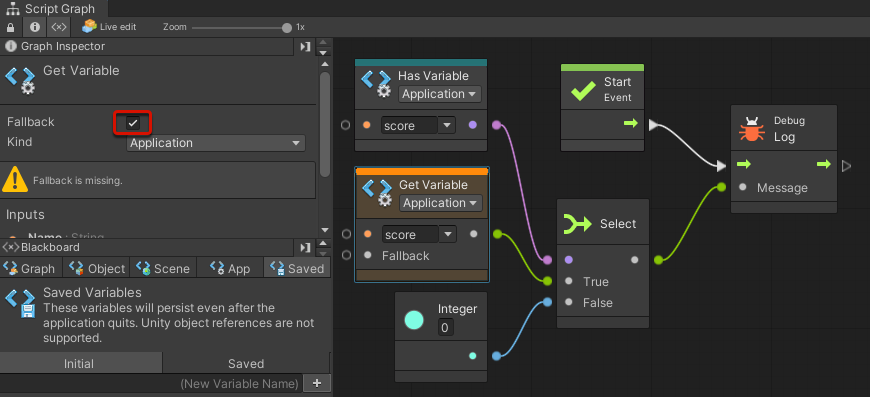The image size is (870, 397).
Task: Click the Get Variable node icon
Action: point(378,193)
